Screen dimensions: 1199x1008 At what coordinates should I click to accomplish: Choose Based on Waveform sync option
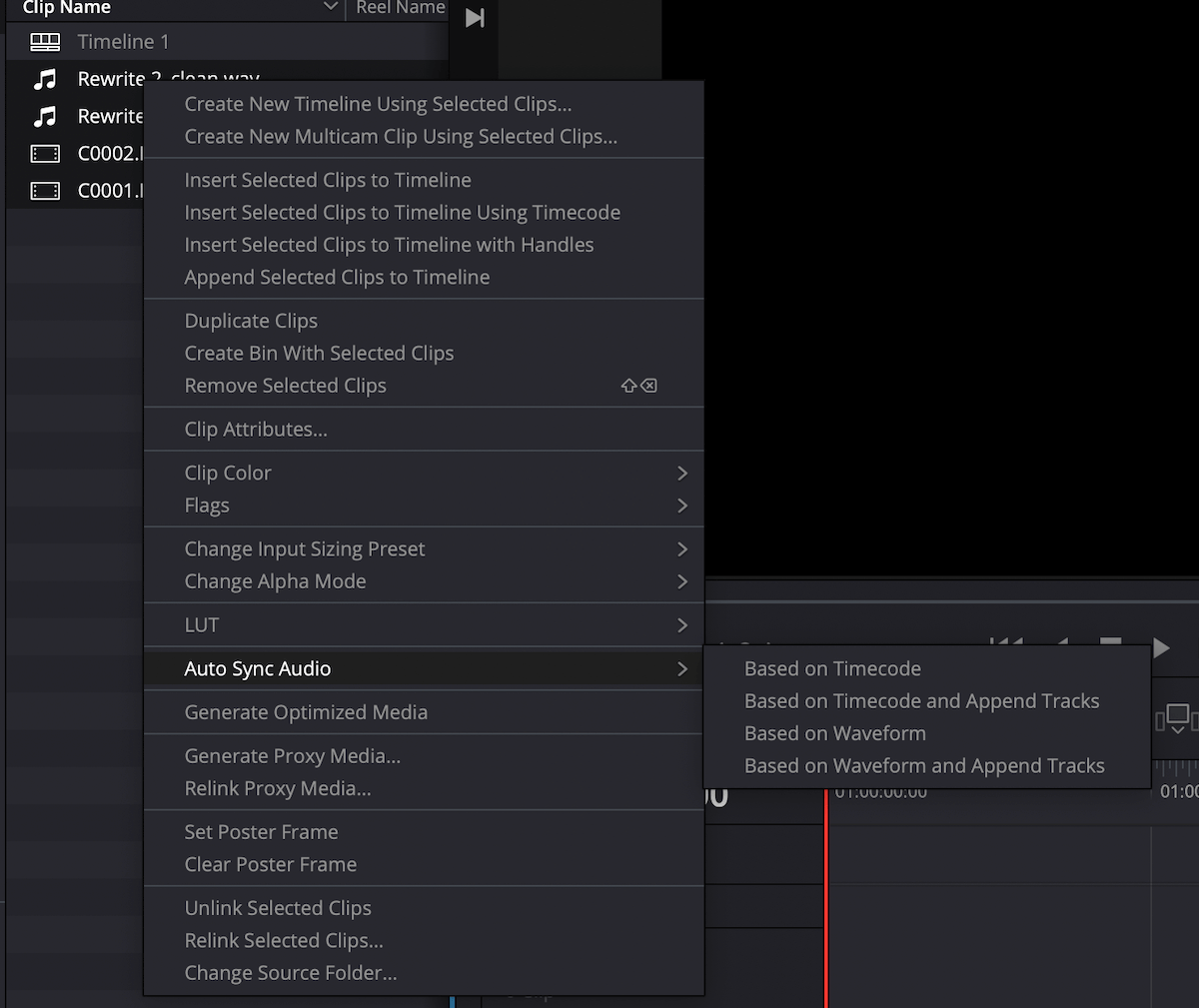coord(833,732)
